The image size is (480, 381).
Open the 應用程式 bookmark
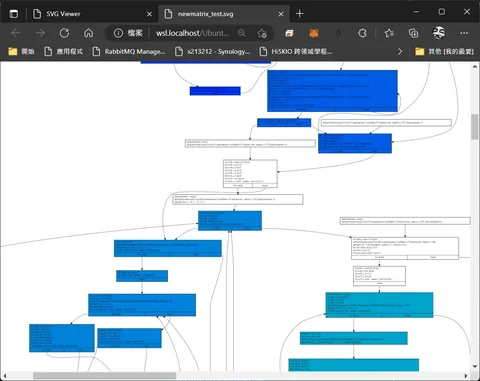63,51
